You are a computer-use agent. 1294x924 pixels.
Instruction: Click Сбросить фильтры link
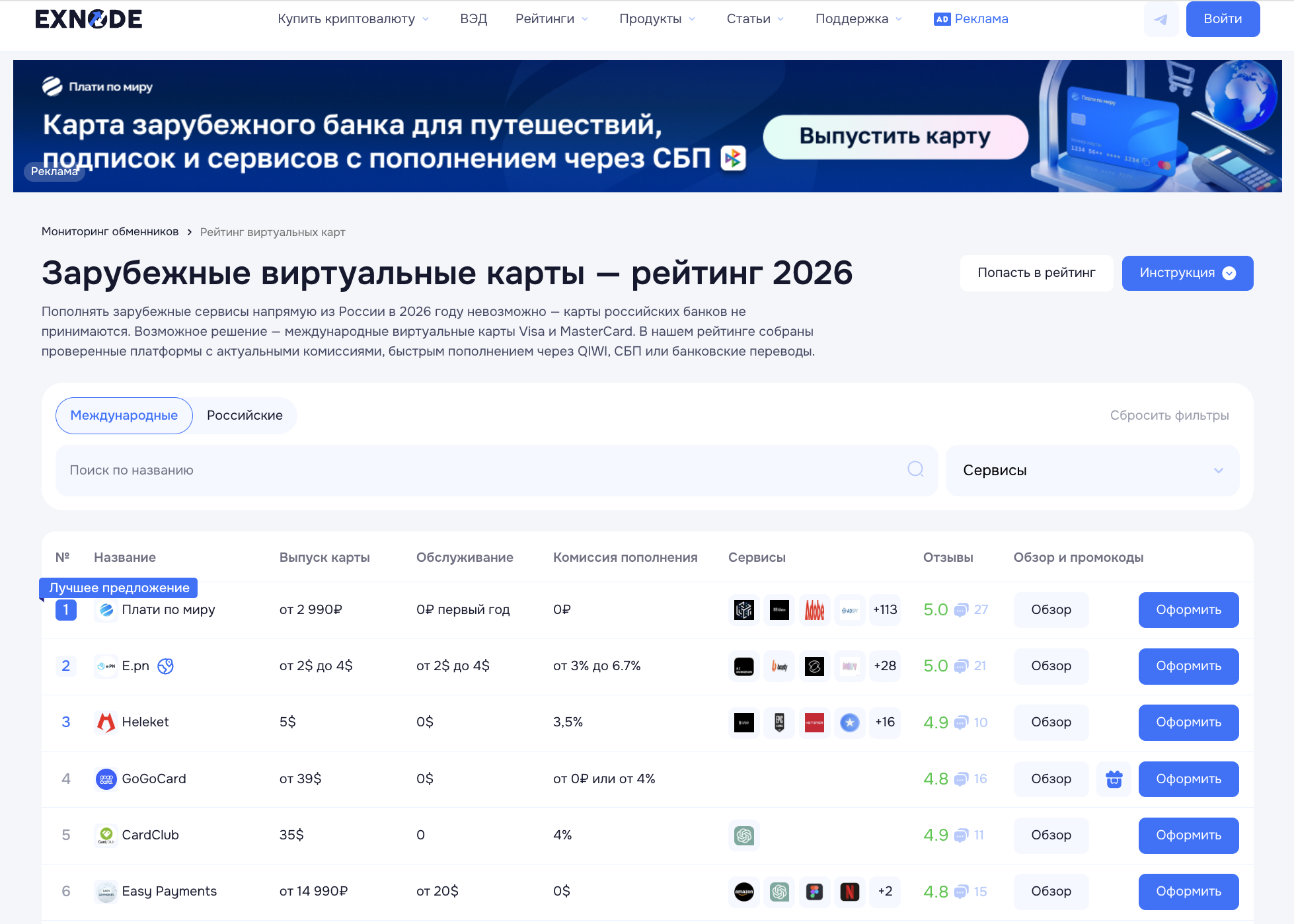tap(1169, 416)
